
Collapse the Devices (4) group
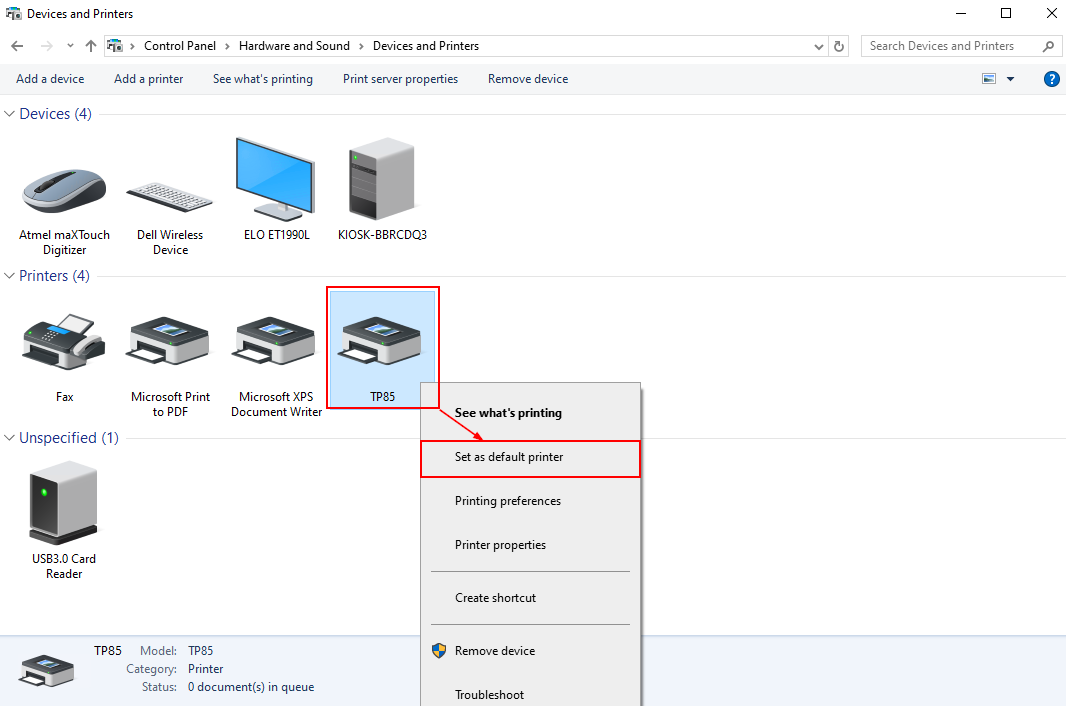tap(10, 114)
